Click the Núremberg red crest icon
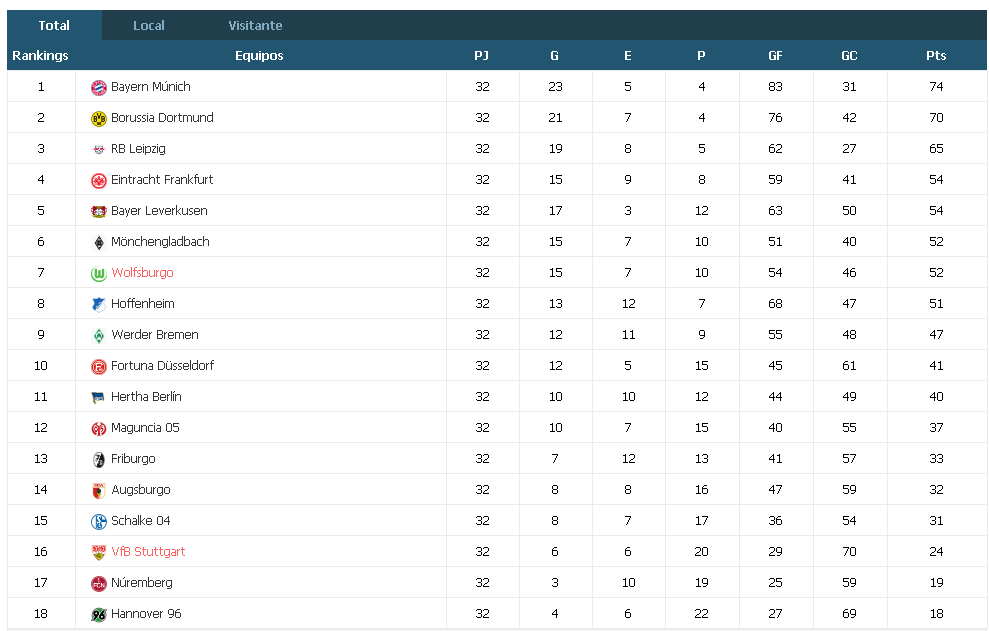The width and height of the screenshot is (989, 631). 98,583
